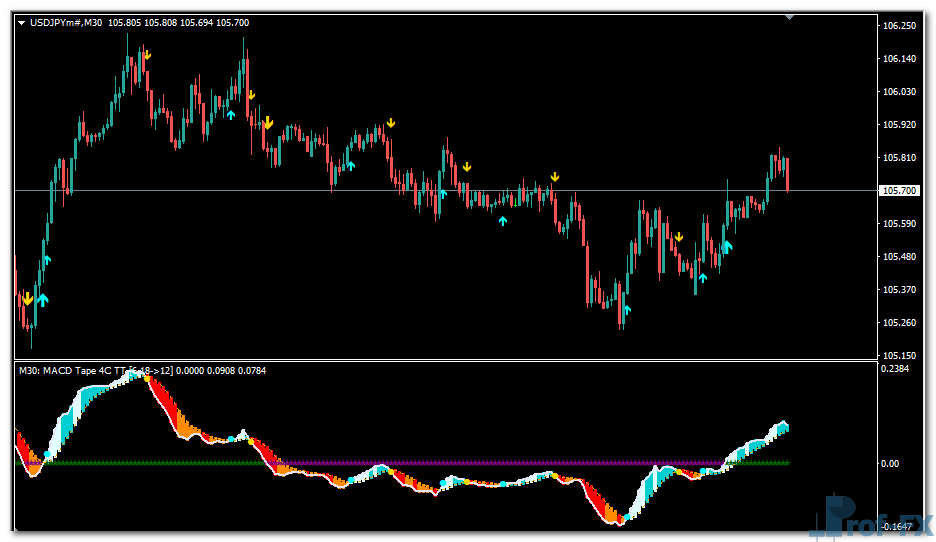Click the green dotted zero line in MACD
Screen dimensions: 936x542
click(150, 462)
